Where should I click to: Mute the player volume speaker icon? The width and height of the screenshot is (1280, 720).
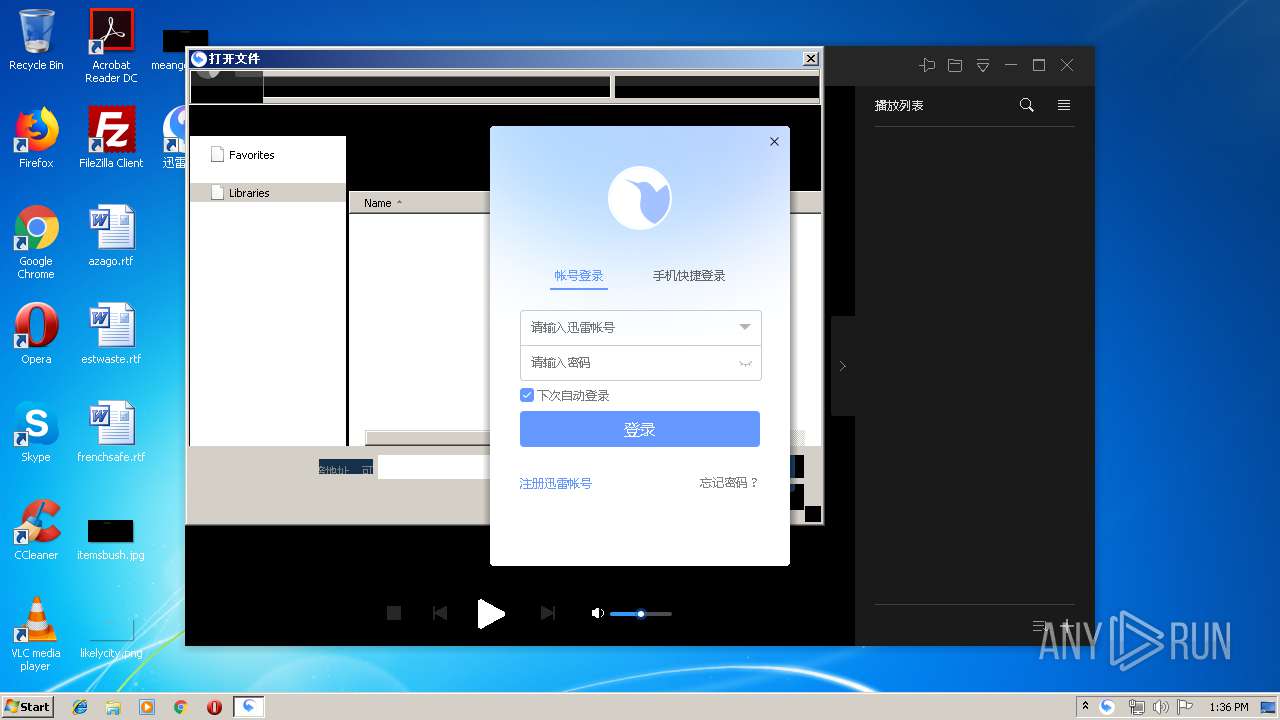coord(597,613)
